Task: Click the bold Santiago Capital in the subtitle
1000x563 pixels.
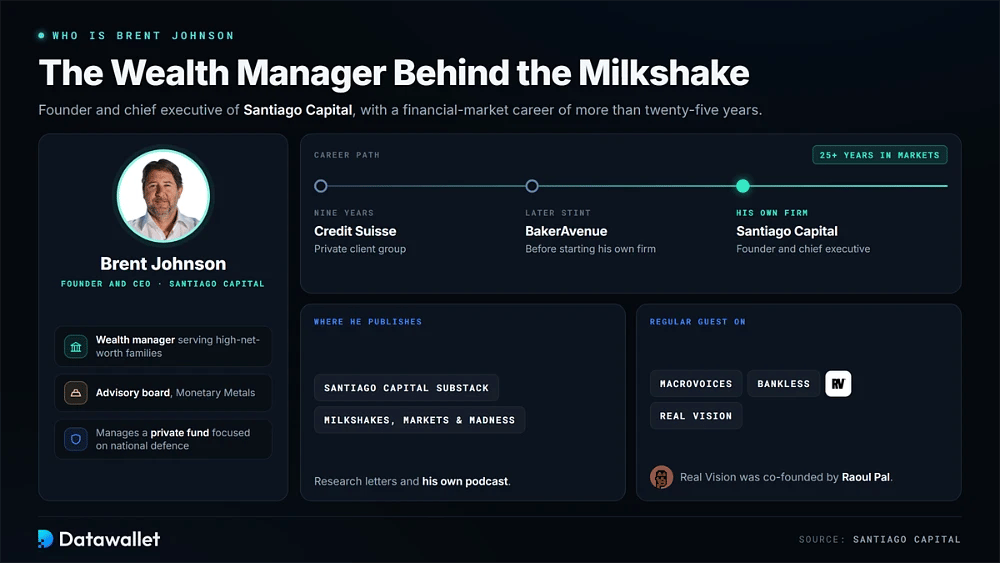Action: point(298,110)
